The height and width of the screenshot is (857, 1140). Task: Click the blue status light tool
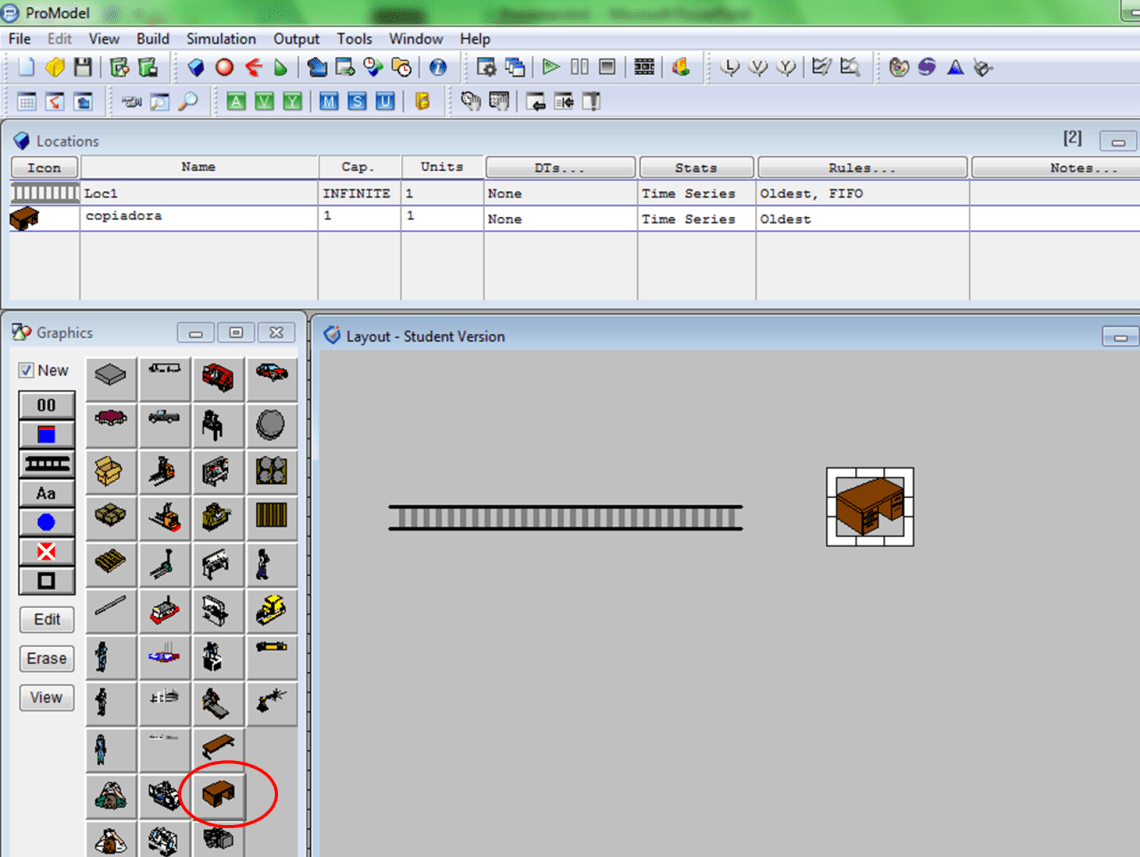(x=46, y=522)
